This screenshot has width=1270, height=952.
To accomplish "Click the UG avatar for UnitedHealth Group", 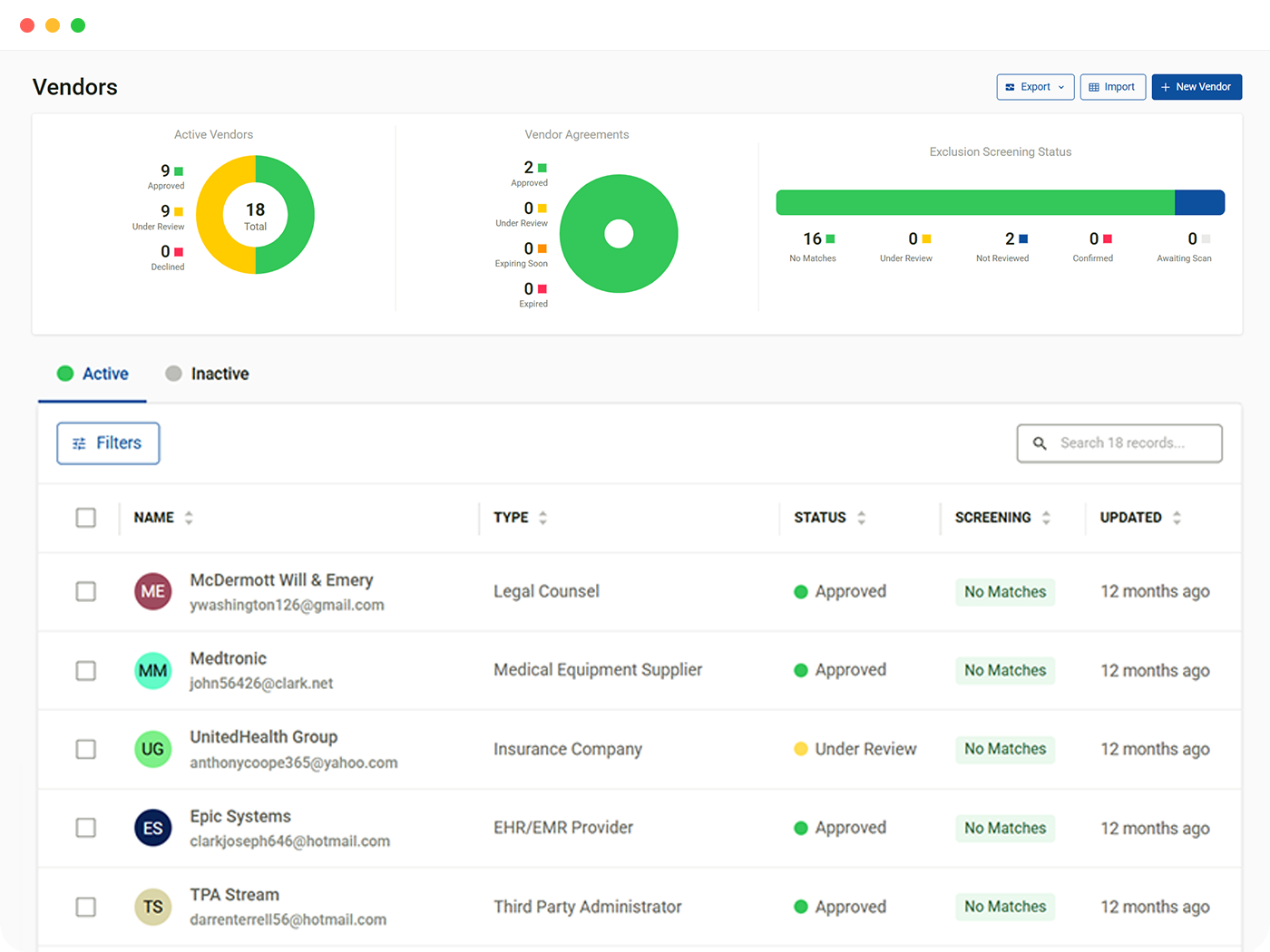I will click(152, 749).
